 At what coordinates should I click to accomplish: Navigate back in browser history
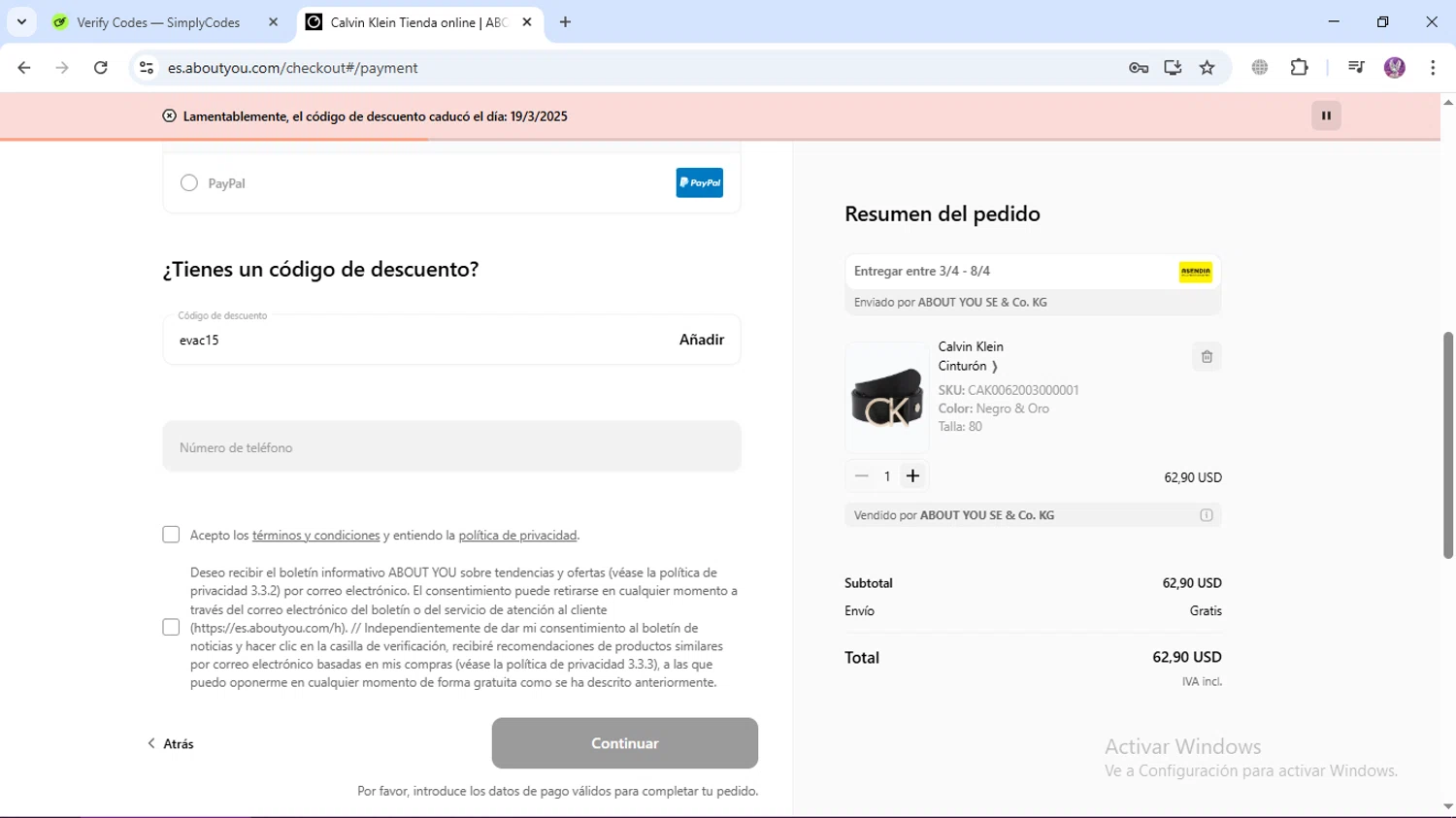pyautogui.click(x=24, y=68)
